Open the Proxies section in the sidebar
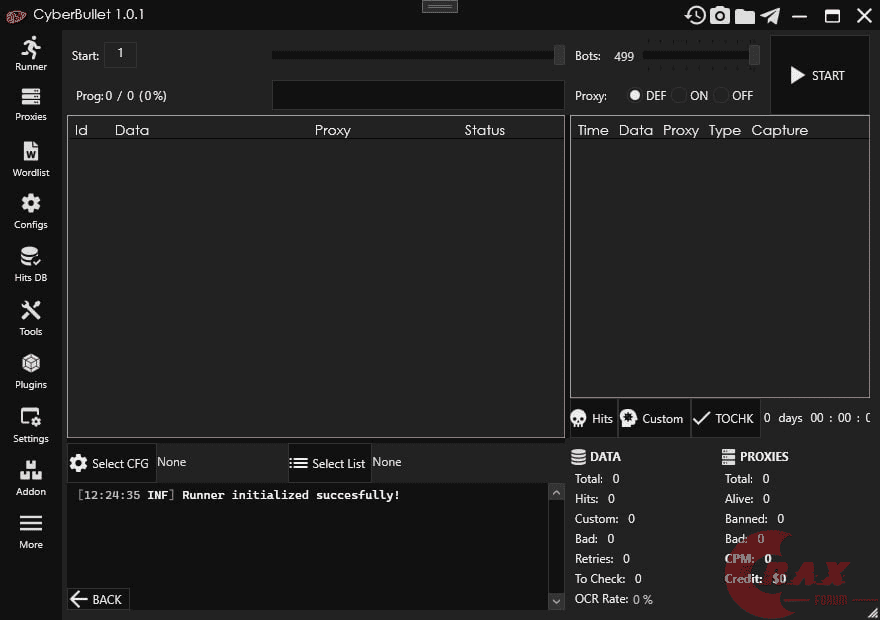 point(31,104)
